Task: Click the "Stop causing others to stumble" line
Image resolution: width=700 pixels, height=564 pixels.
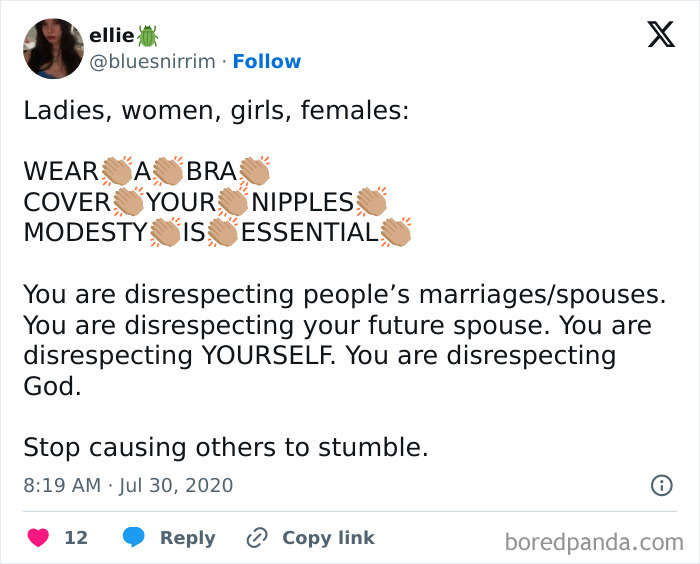Action: [225, 447]
